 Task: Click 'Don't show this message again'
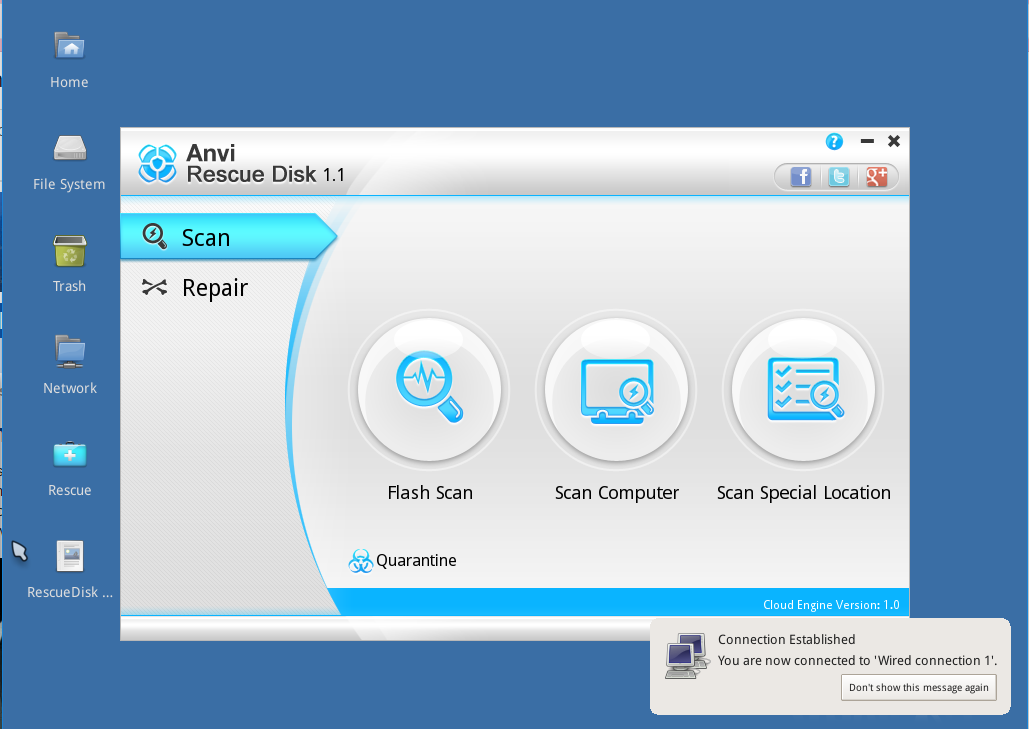pyautogui.click(x=918, y=687)
